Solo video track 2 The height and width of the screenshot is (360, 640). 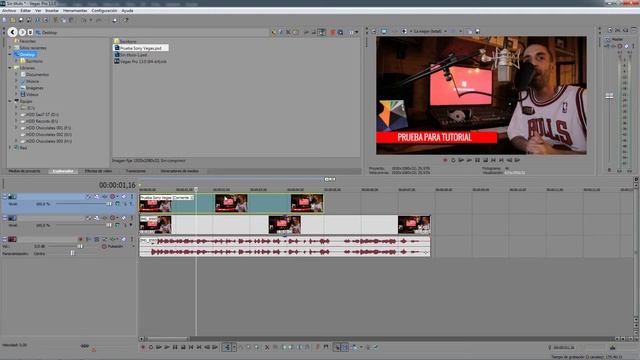click(x=132, y=218)
